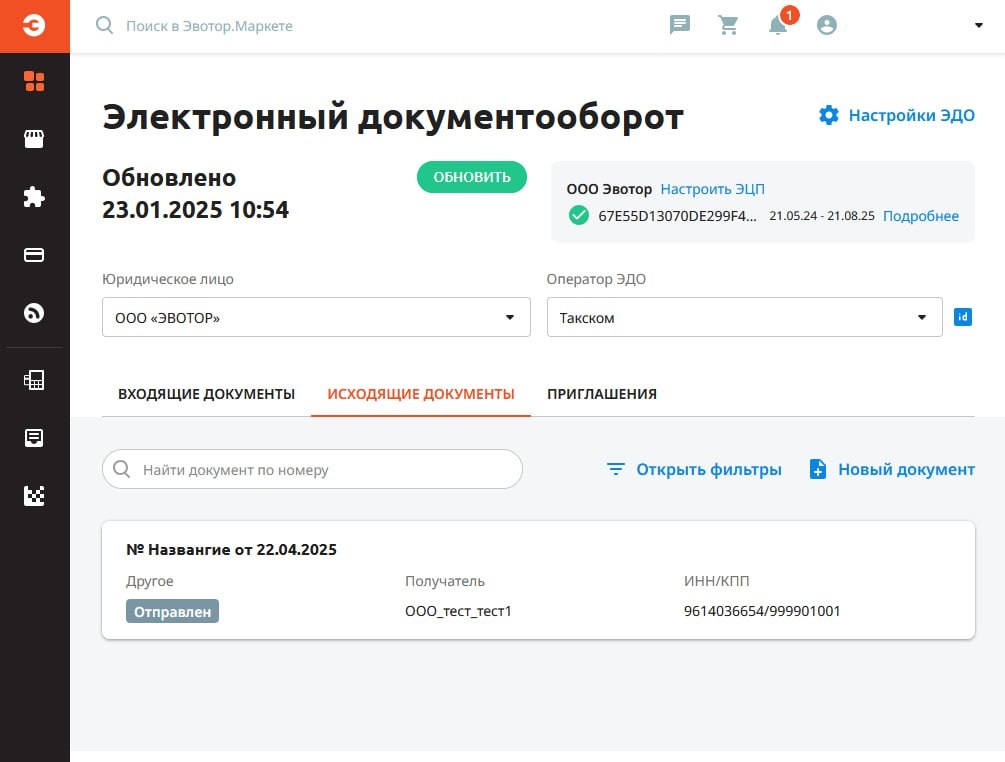This screenshot has height=762, width=1005.
Task: Open the Приглашения tab
Action: tap(602, 394)
